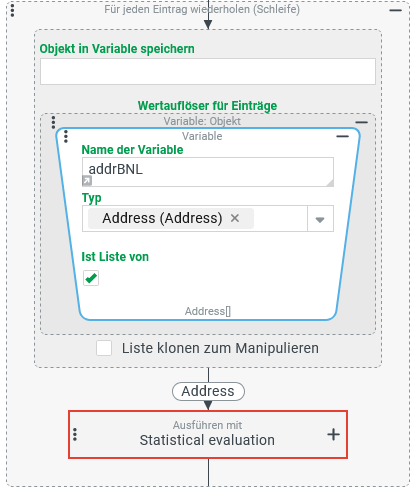This screenshot has width=419, height=487.
Task: Collapse the Für jeden Eintrag wiederholen block
Action: tap(395, 10)
